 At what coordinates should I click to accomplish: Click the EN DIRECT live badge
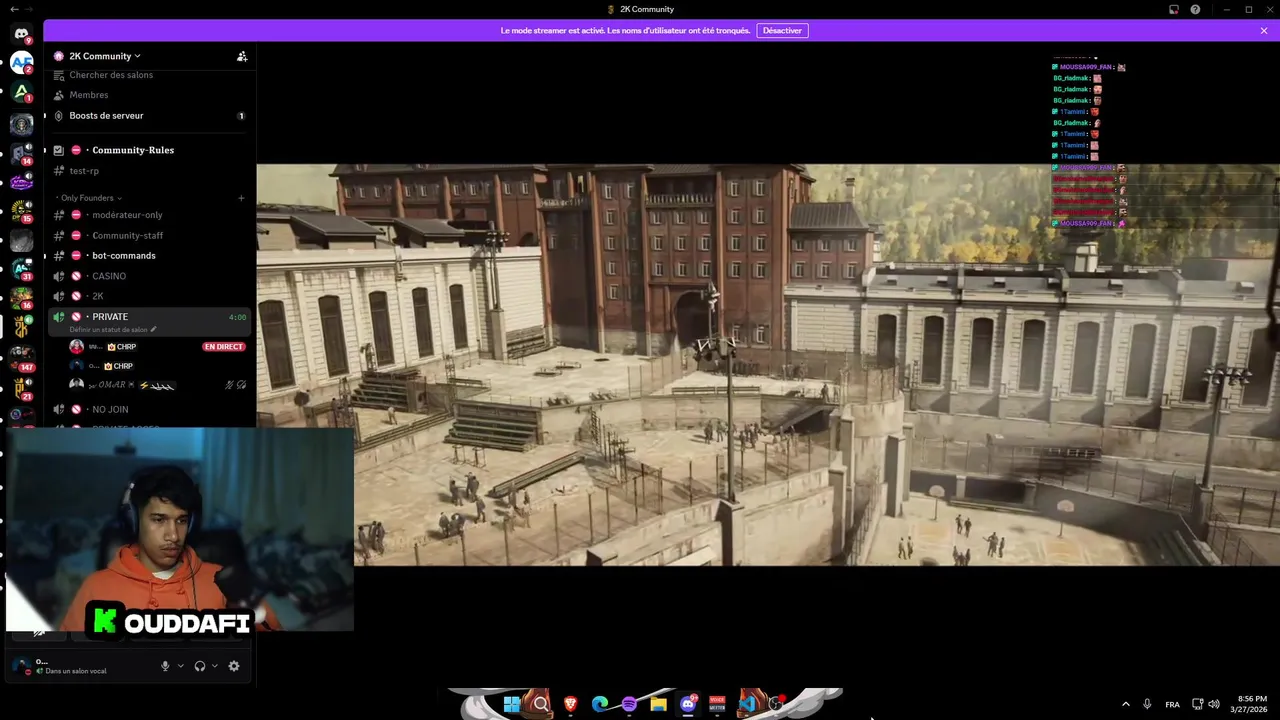(223, 347)
